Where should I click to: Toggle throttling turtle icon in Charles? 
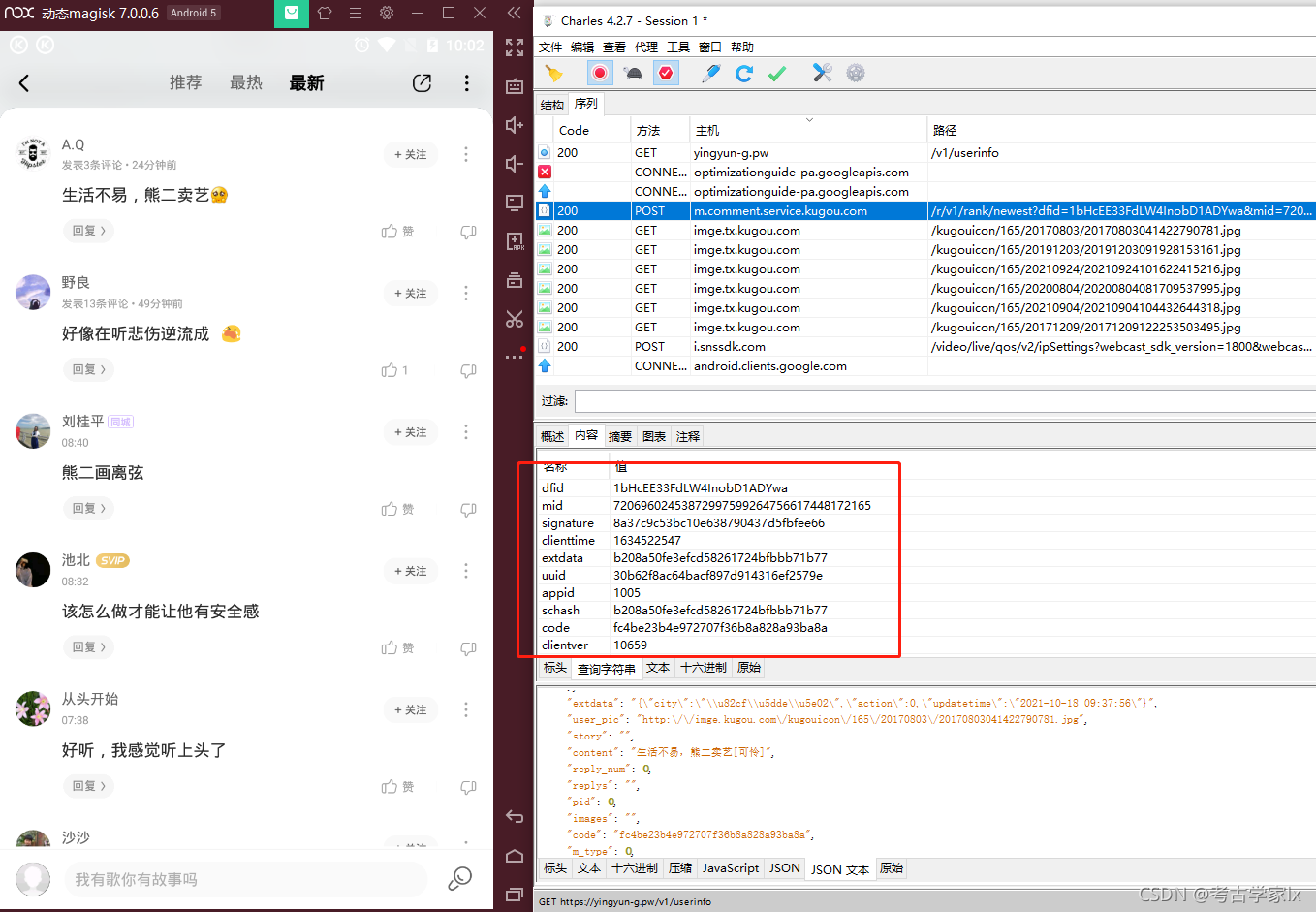click(x=633, y=73)
